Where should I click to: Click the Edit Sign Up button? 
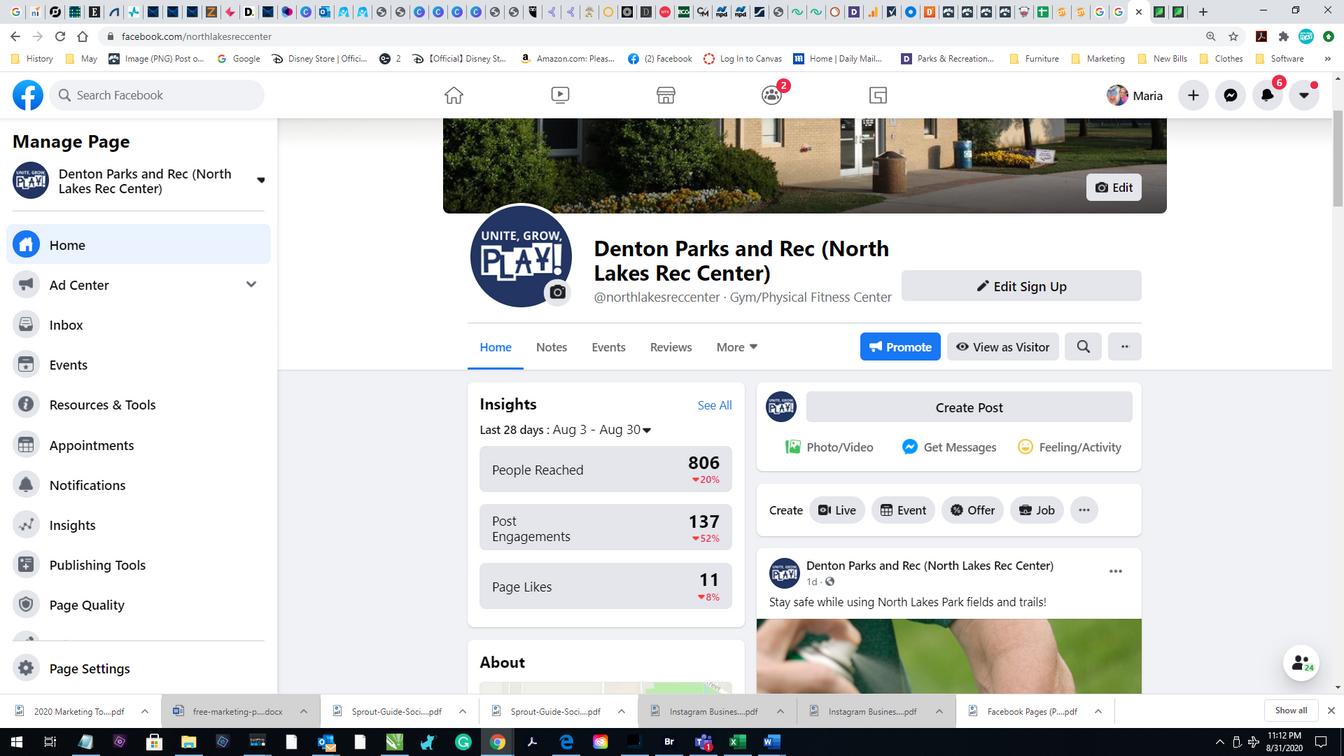[x=1021, y=286]
